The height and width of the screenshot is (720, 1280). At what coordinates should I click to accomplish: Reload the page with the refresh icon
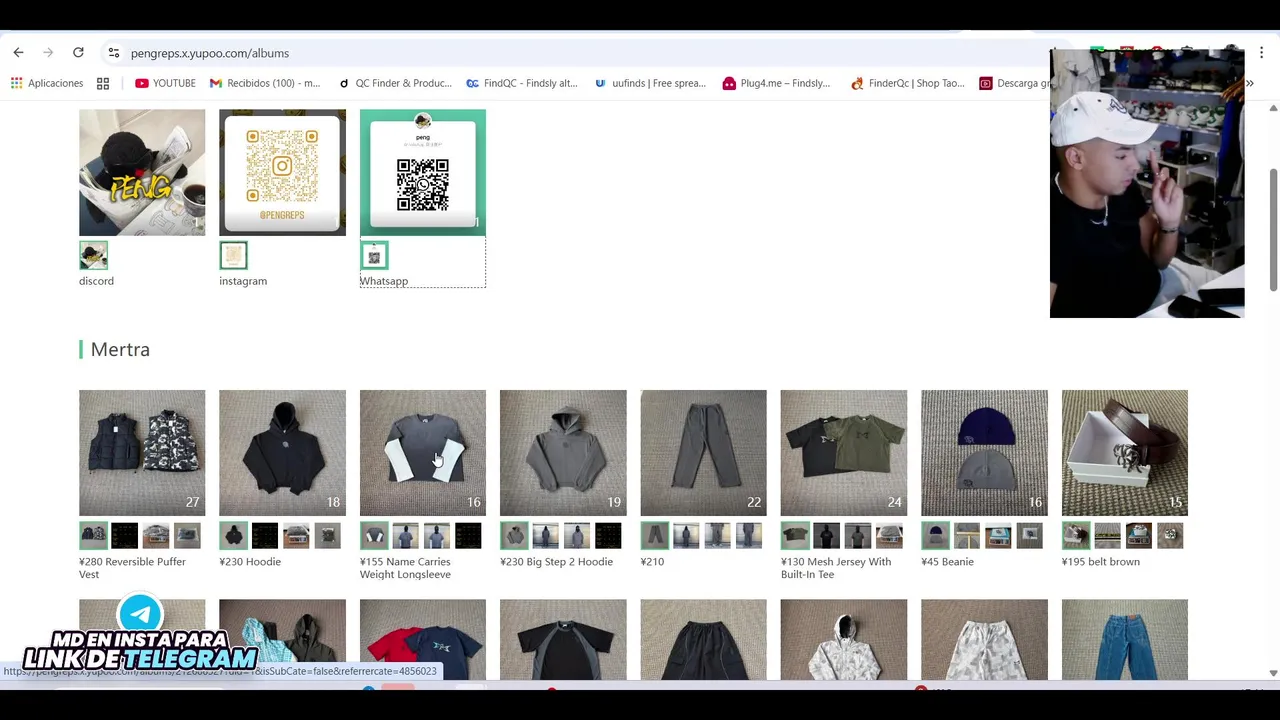tap(78, 52)
